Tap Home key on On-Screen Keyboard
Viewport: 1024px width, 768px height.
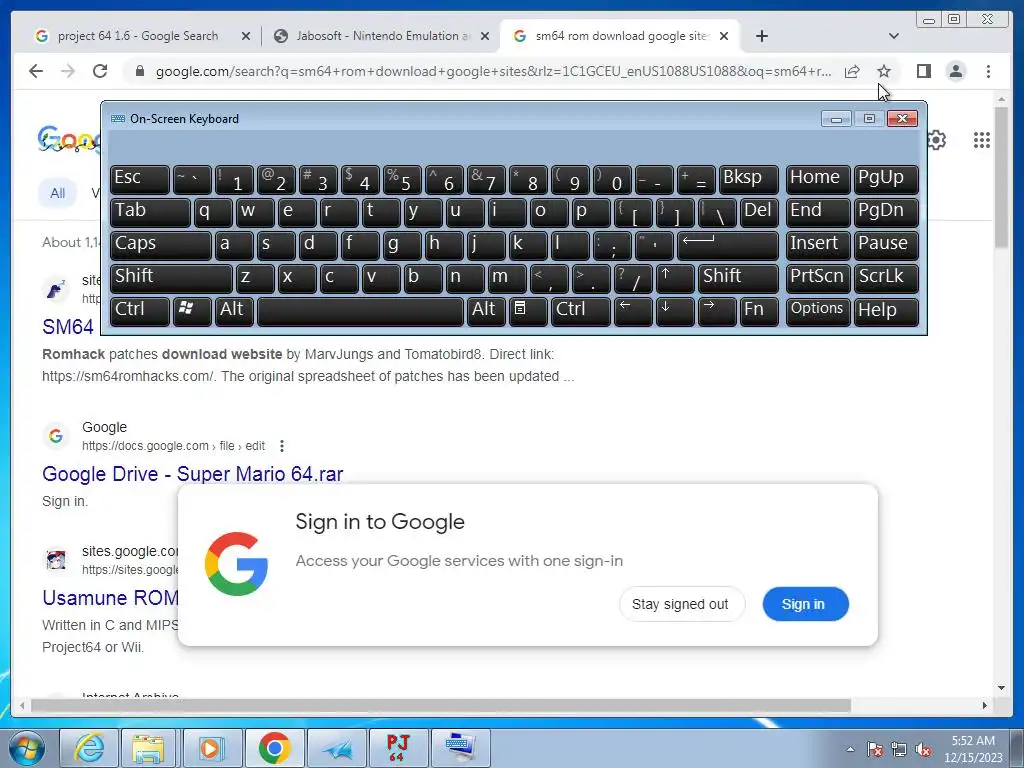pyautogui.click(x=818, y=179)
